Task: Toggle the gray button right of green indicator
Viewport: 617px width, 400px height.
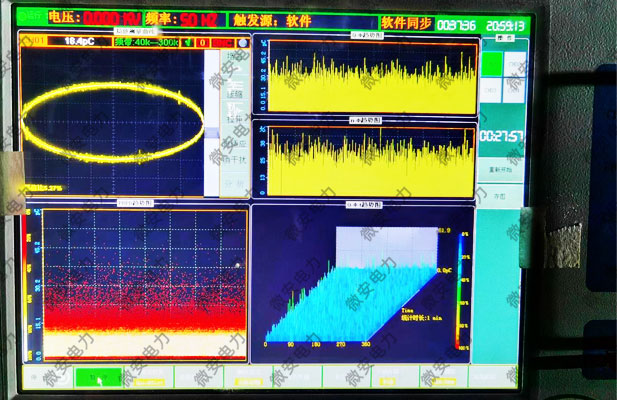Action: point(514,65)
